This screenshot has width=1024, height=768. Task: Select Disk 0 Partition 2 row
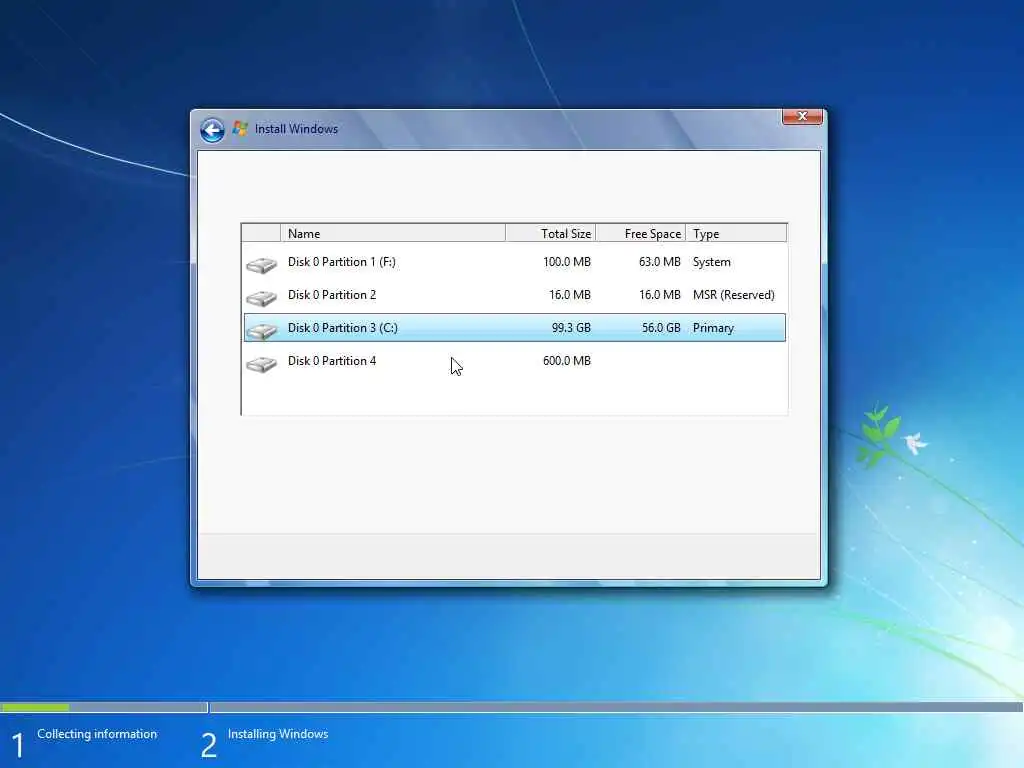(515, 295)
